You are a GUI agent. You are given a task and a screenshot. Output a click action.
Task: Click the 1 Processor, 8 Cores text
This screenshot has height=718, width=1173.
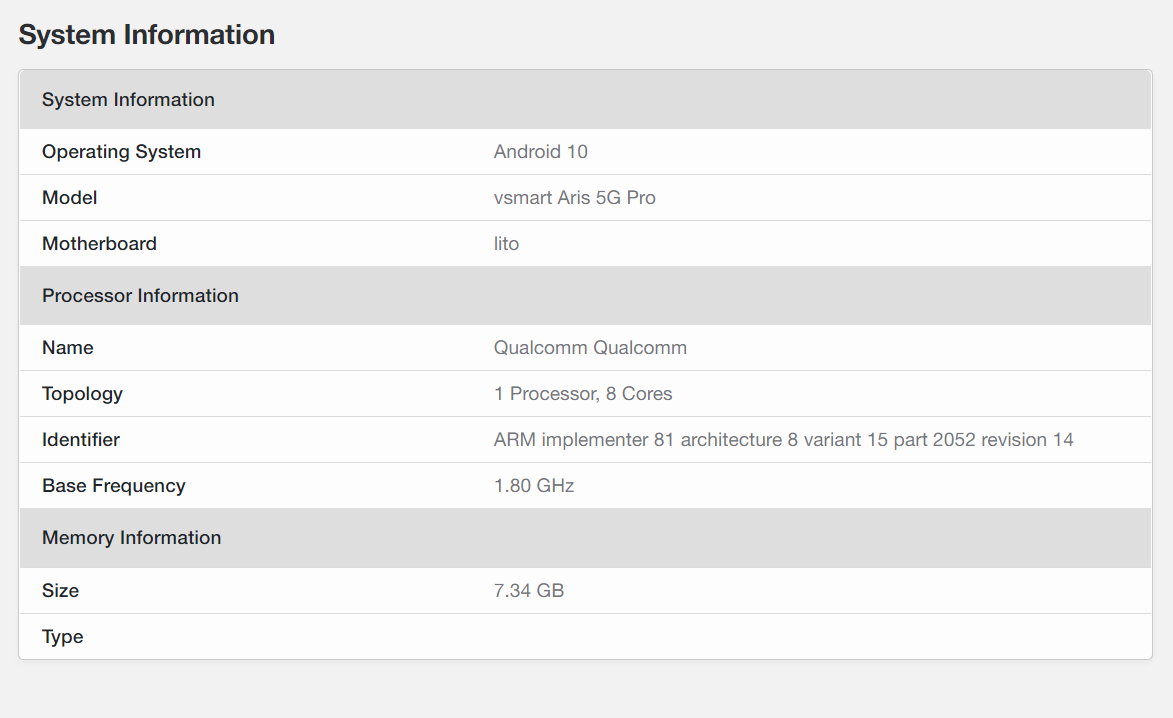[x=583, y=394]
